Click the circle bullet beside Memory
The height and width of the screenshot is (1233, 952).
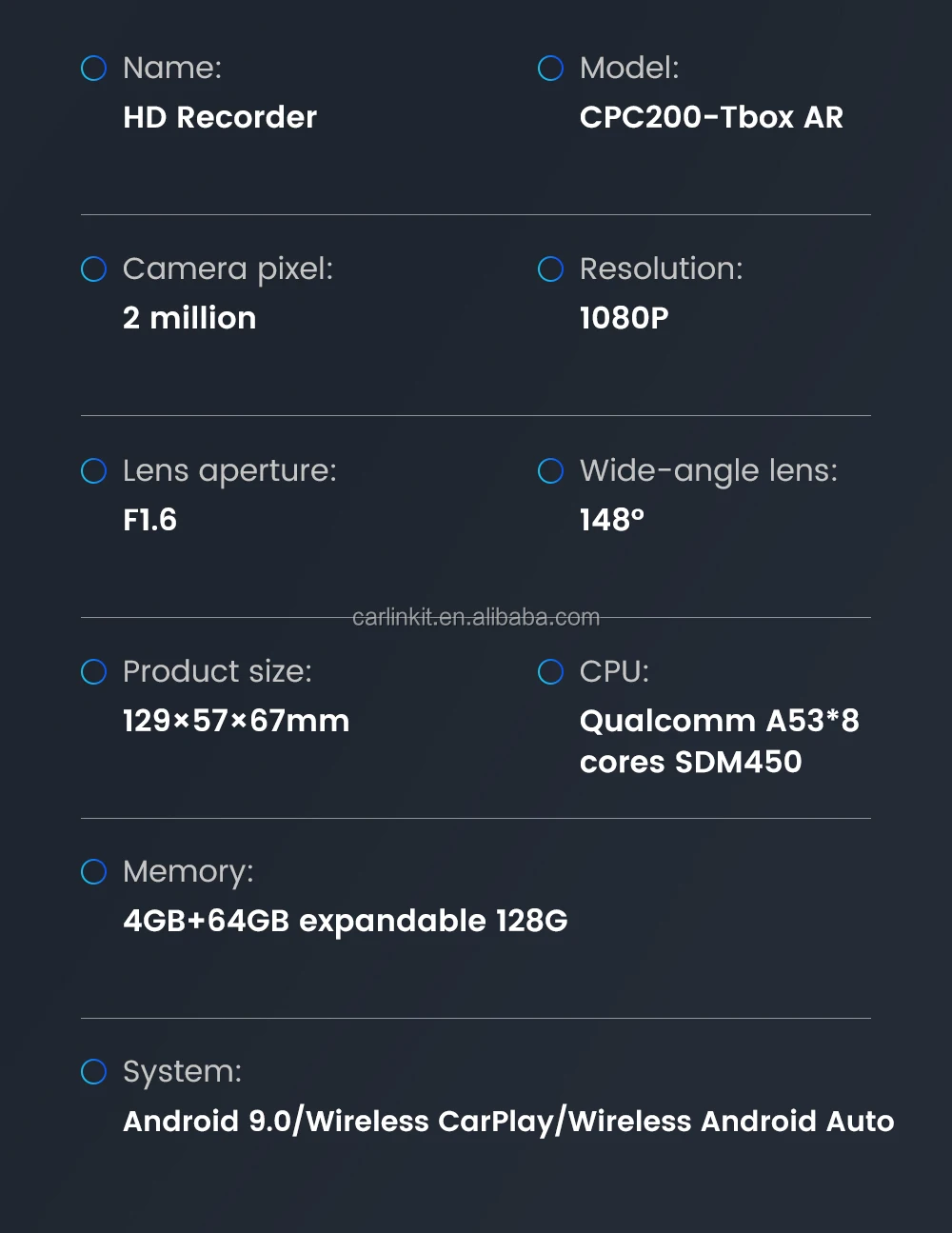(93, 872)
